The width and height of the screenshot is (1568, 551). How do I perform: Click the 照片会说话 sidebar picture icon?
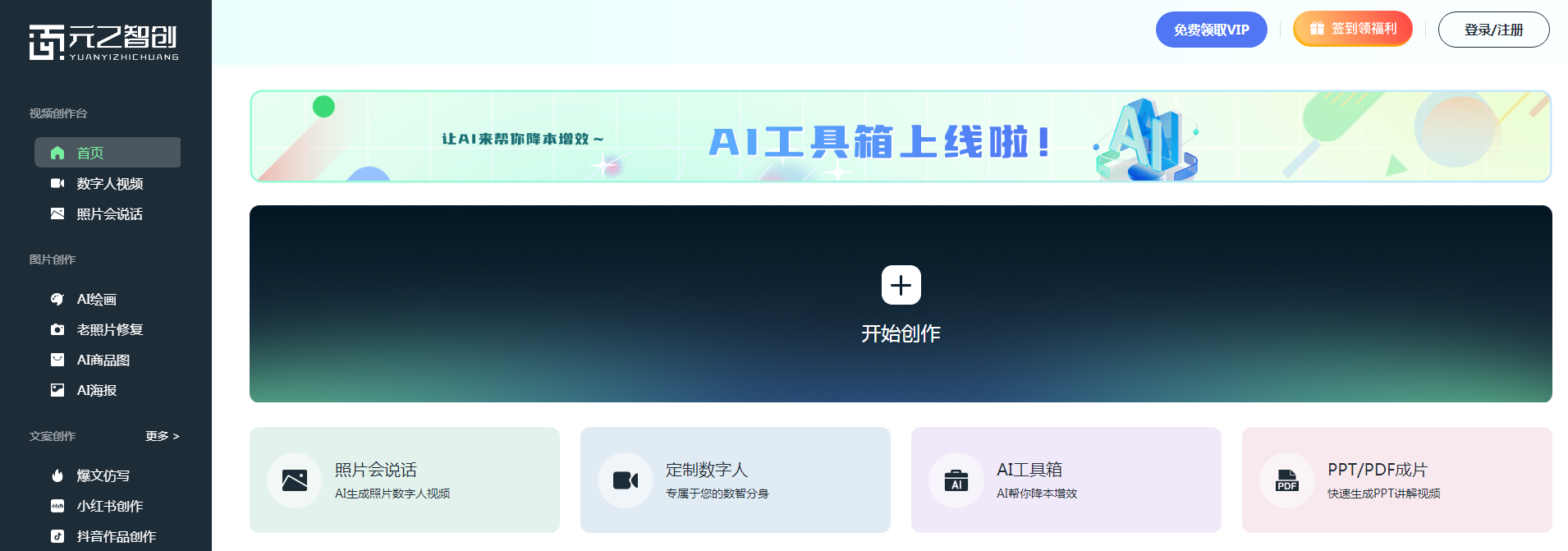pos(57,214)
